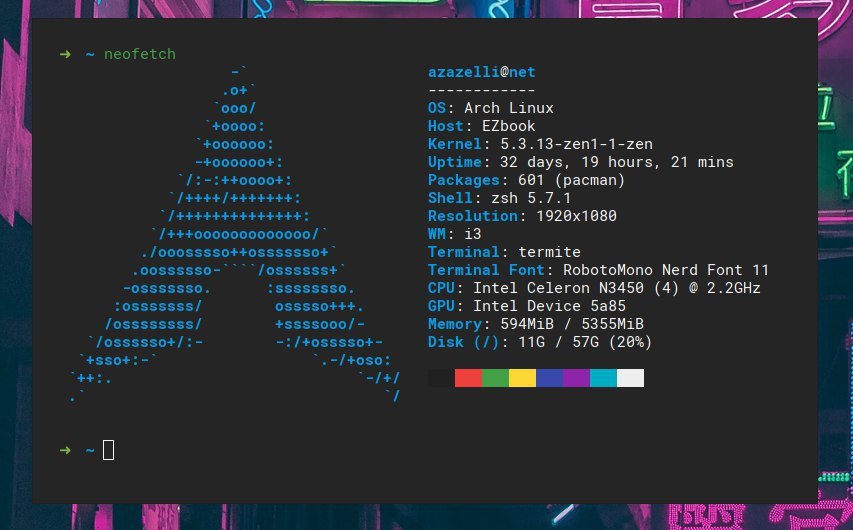The image size is (853, 530).
Task: Click the cyan color block in palette
Action: click(603, 378)
